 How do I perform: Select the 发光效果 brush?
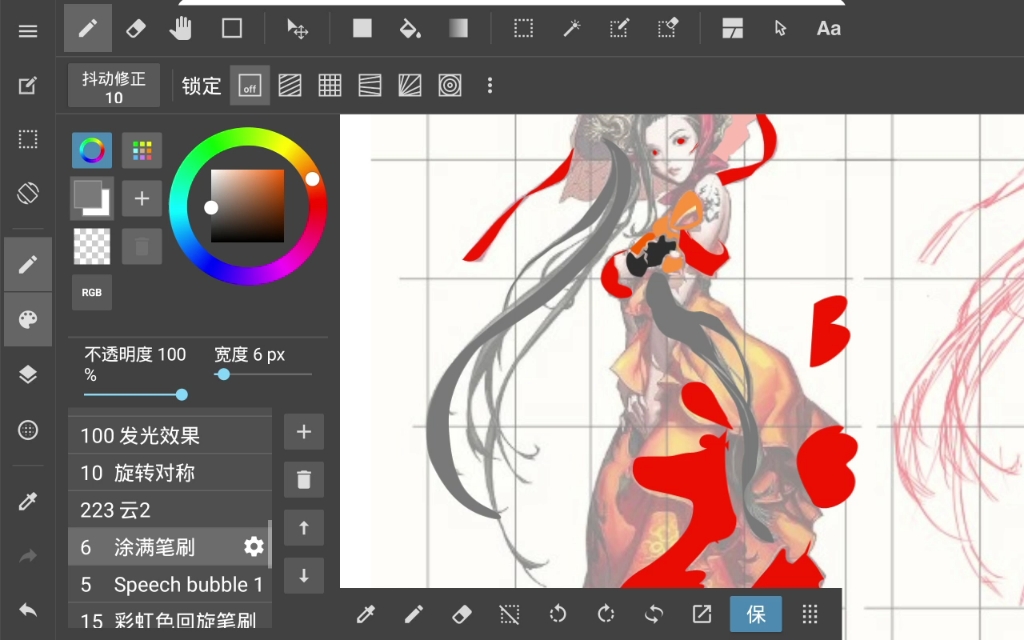pyautogui.click(x=170, y=435)
